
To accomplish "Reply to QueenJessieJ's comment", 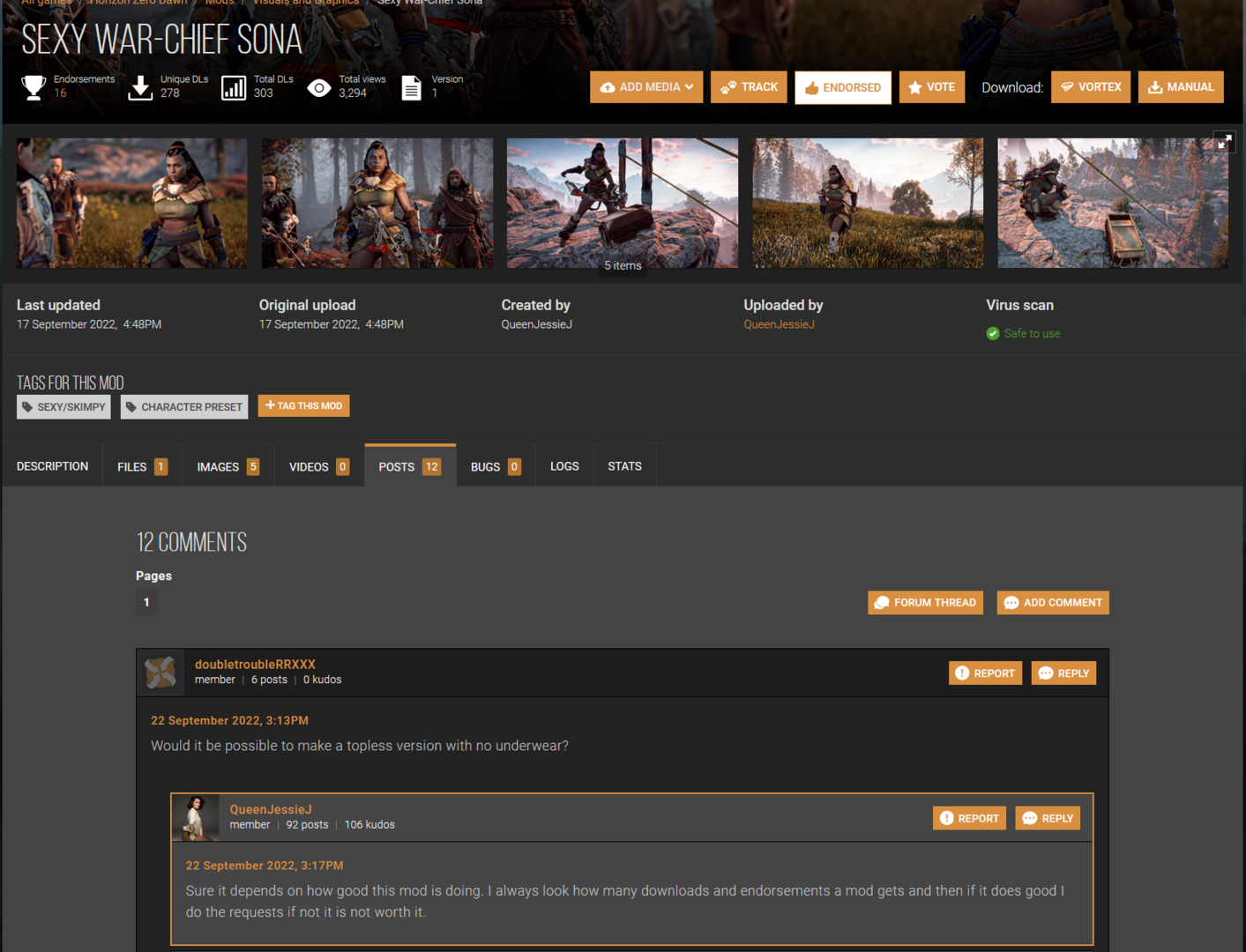I will pos(1048,818).
